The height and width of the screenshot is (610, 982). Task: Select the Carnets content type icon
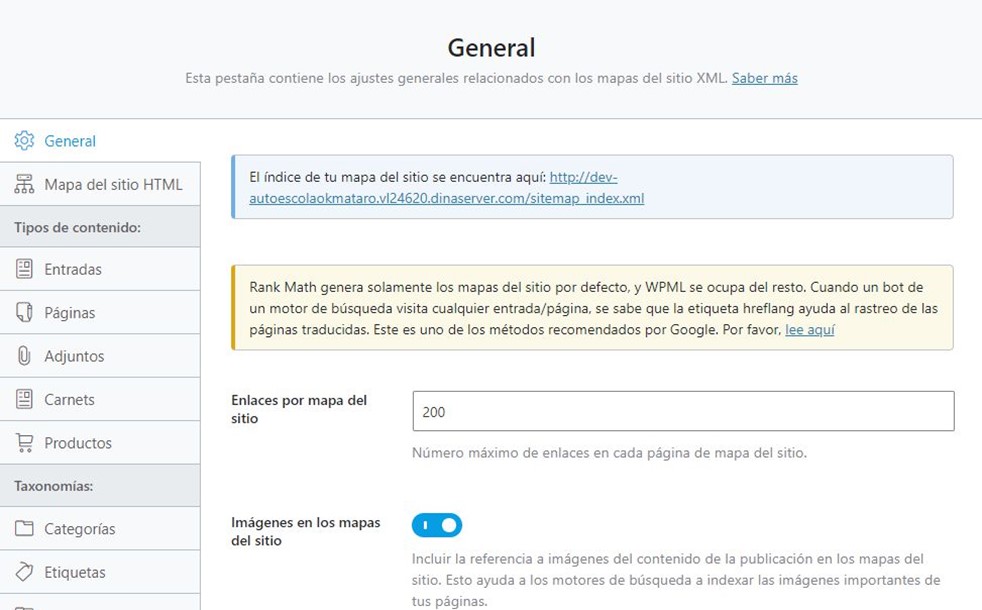pos(24,399)
